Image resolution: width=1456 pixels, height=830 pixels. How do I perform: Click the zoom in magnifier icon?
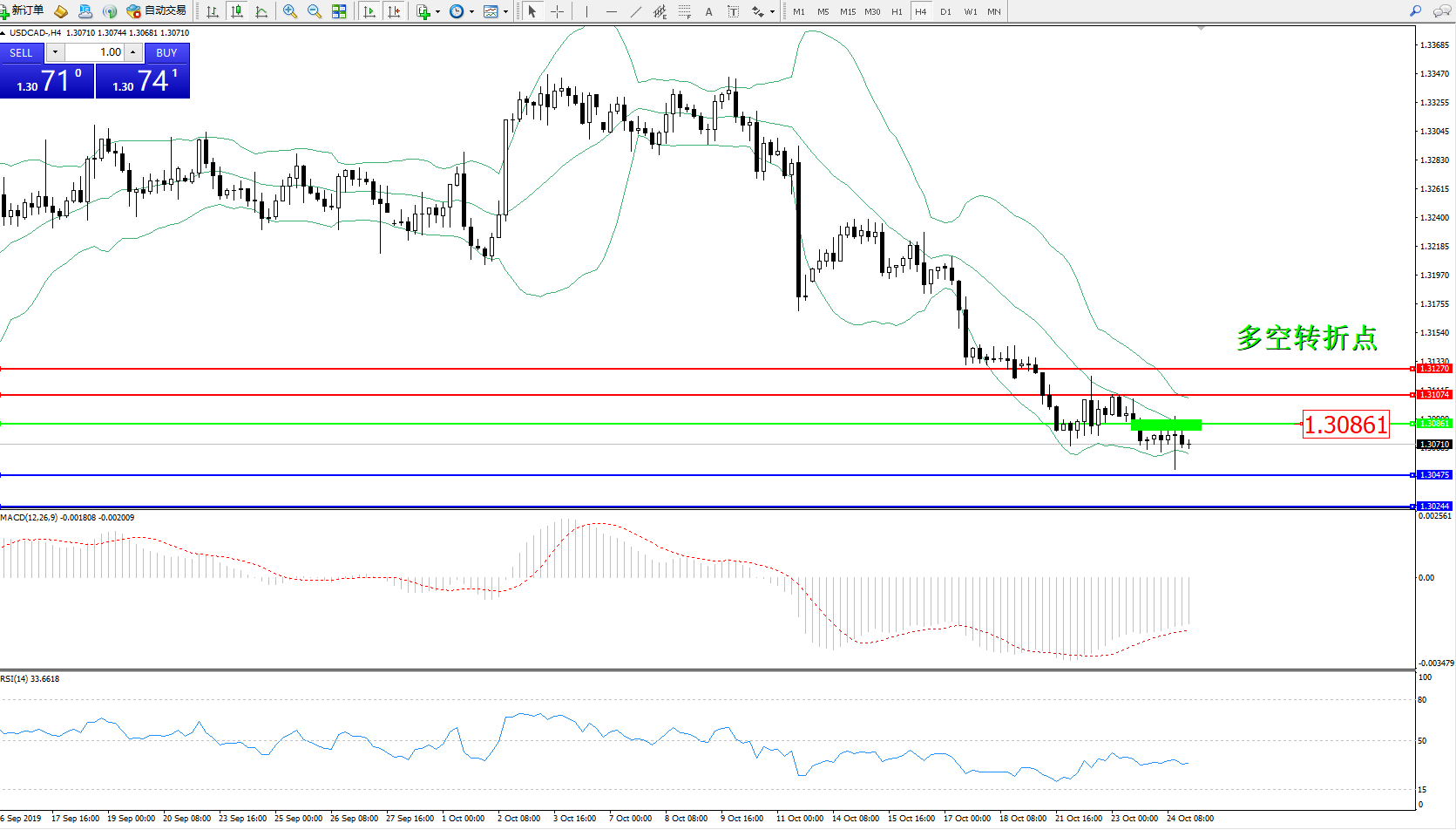pos(290,11)
